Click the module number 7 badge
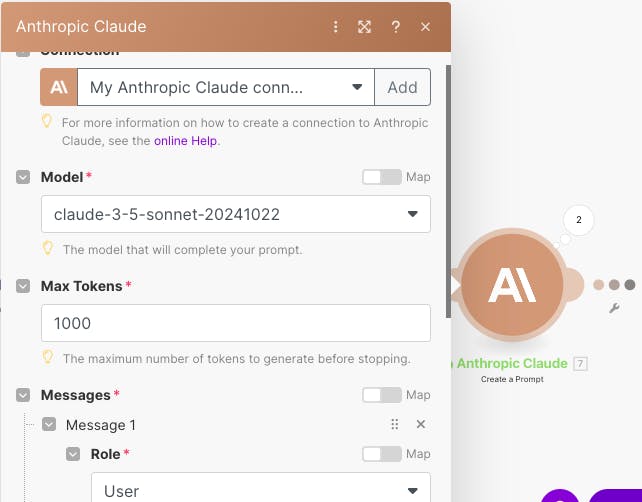642x502 pixels. click(x=580, y=363)
